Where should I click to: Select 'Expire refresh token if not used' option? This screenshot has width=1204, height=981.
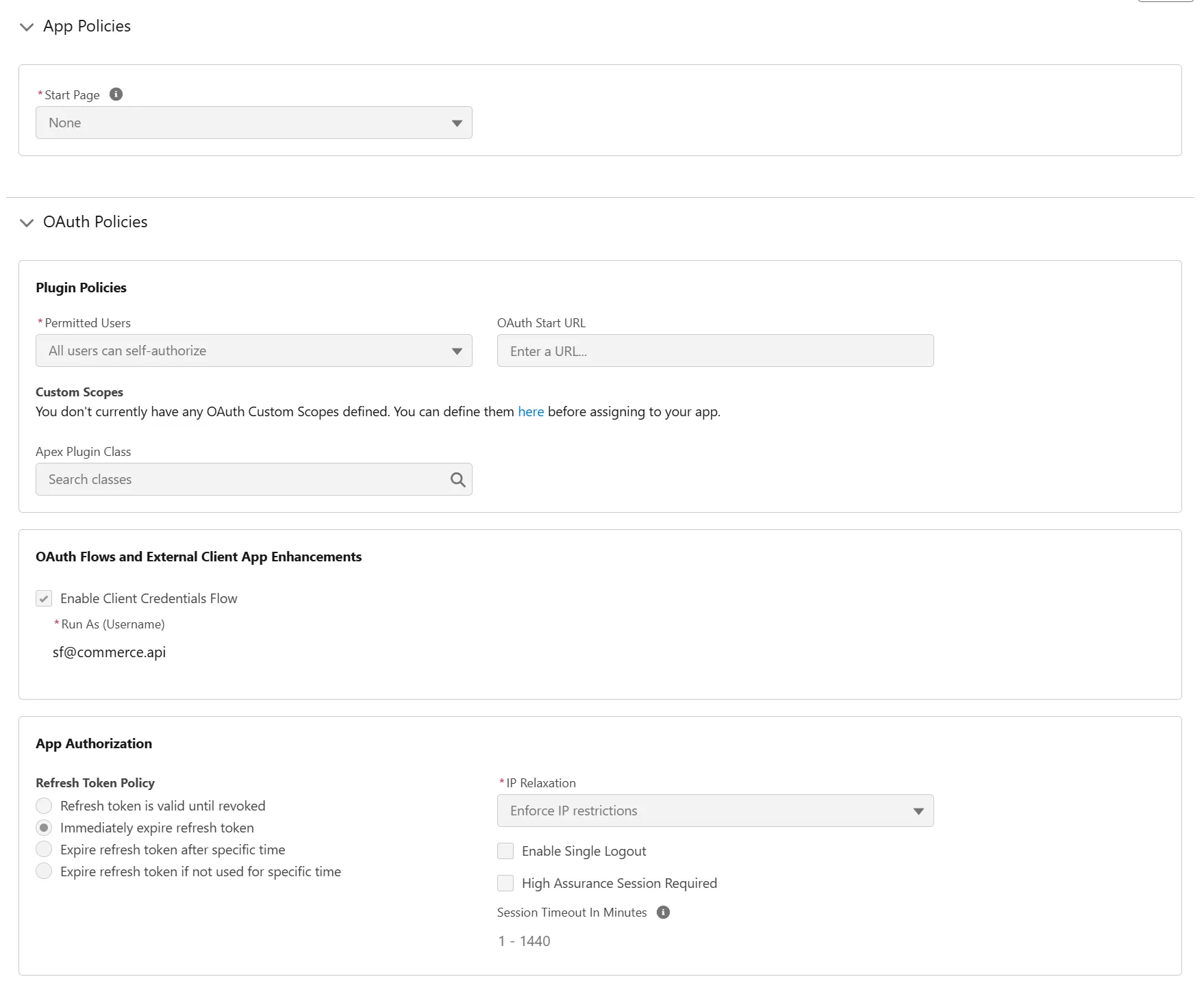(44, 871)
